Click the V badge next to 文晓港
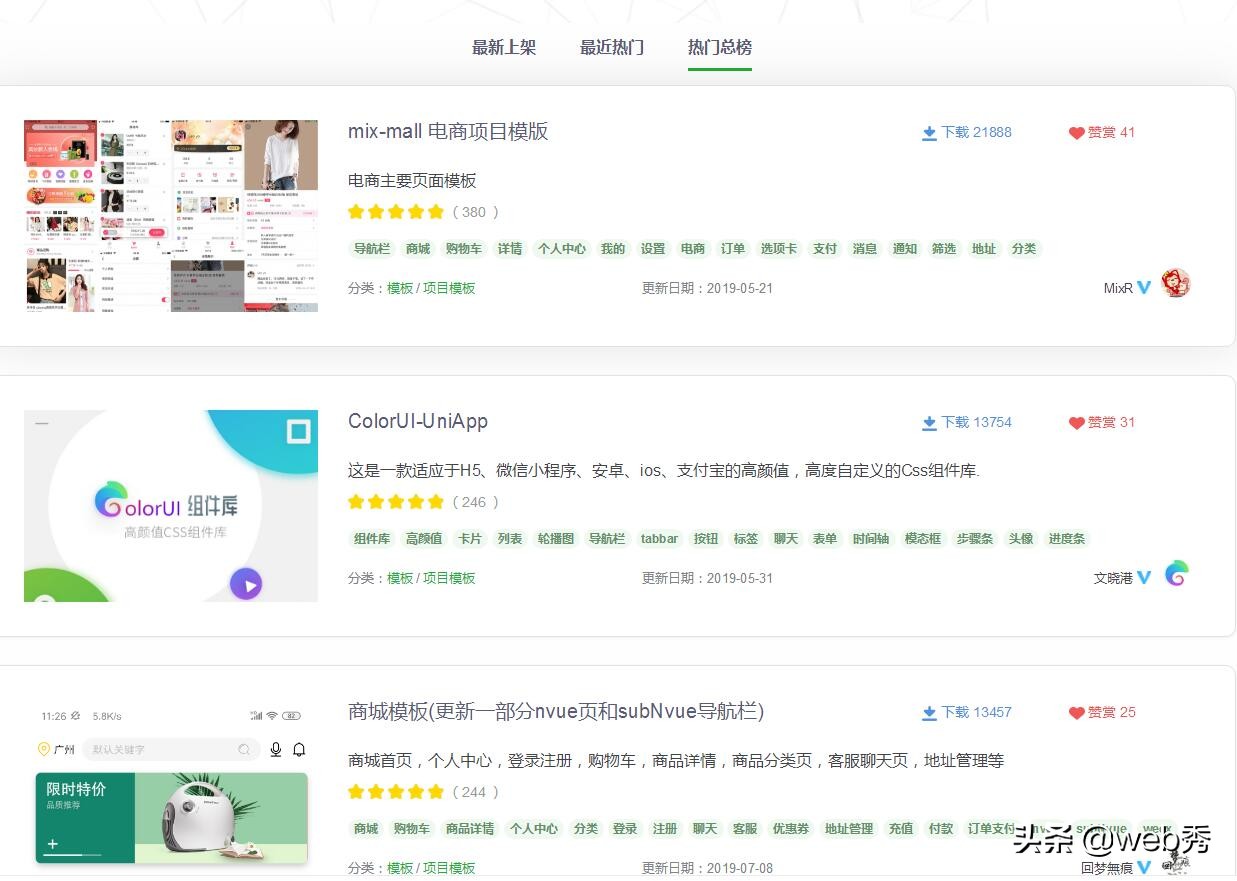1237x881 pixels. 1143,577
